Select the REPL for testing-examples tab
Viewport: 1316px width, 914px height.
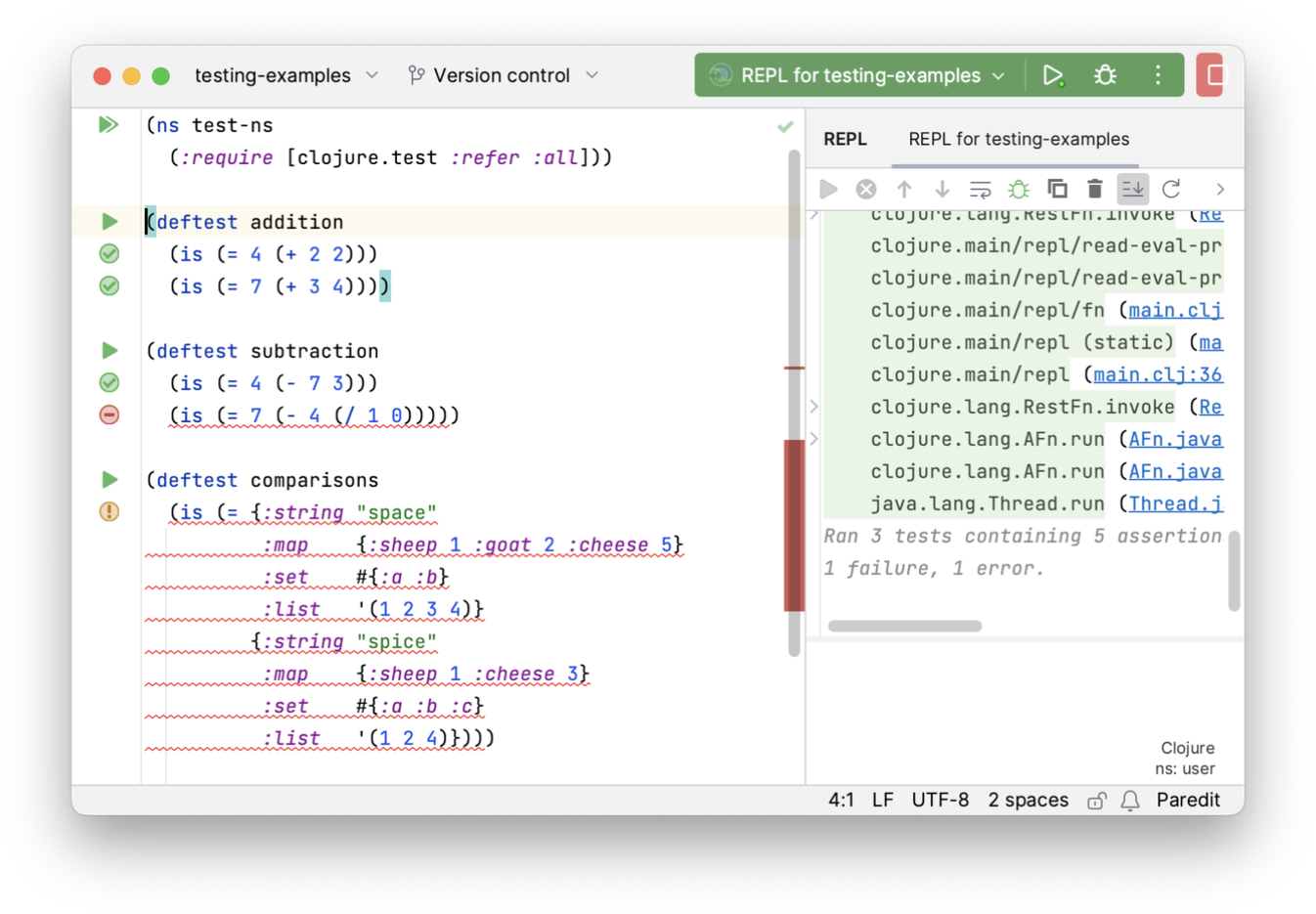point(1019,139)
